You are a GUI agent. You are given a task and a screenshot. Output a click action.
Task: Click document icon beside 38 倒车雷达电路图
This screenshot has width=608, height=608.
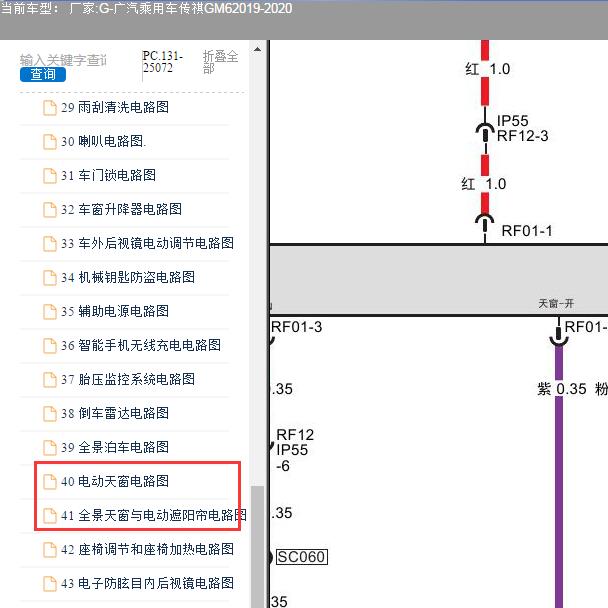click(50, 414)
